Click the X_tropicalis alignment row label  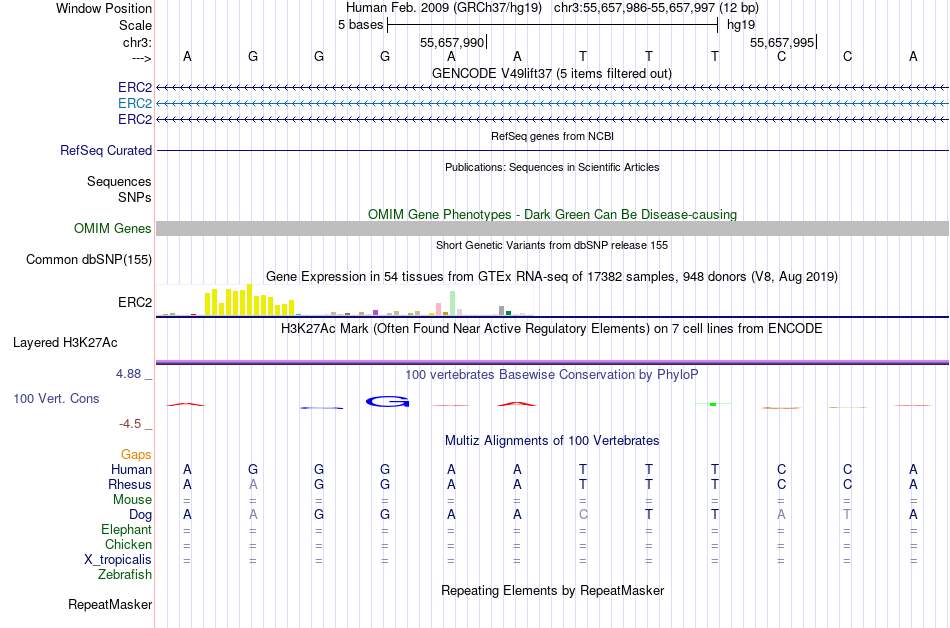[x=118, y=560]
